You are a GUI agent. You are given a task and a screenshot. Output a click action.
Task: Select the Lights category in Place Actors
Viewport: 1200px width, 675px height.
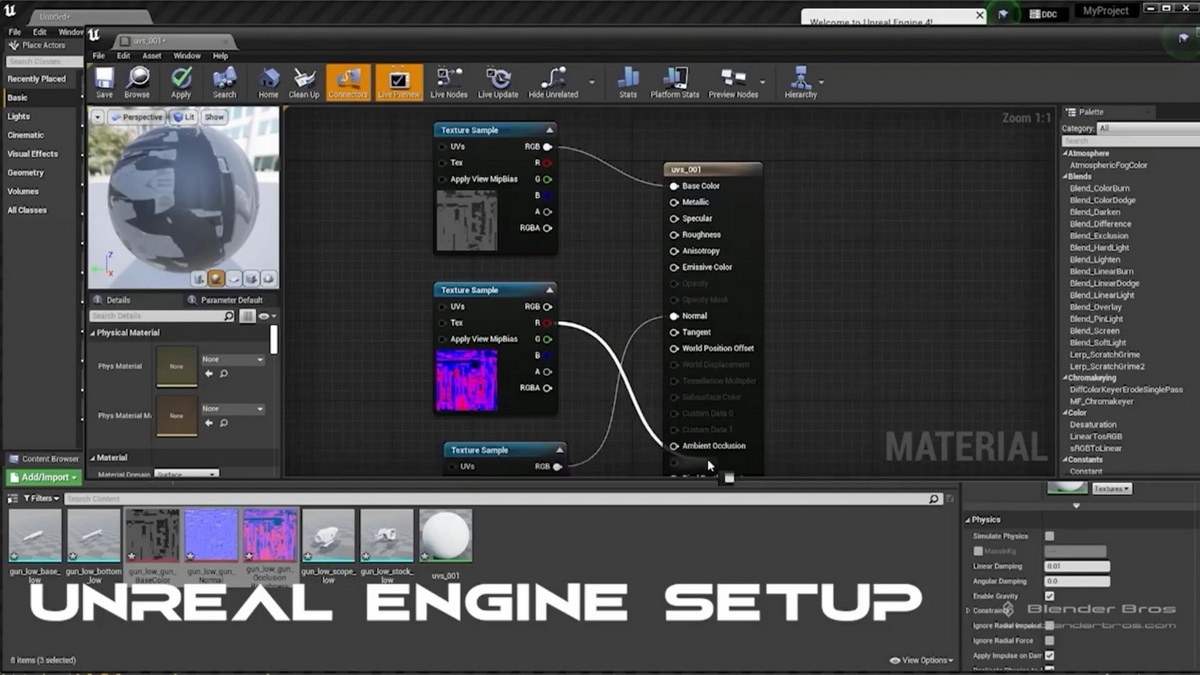point(19,116)
